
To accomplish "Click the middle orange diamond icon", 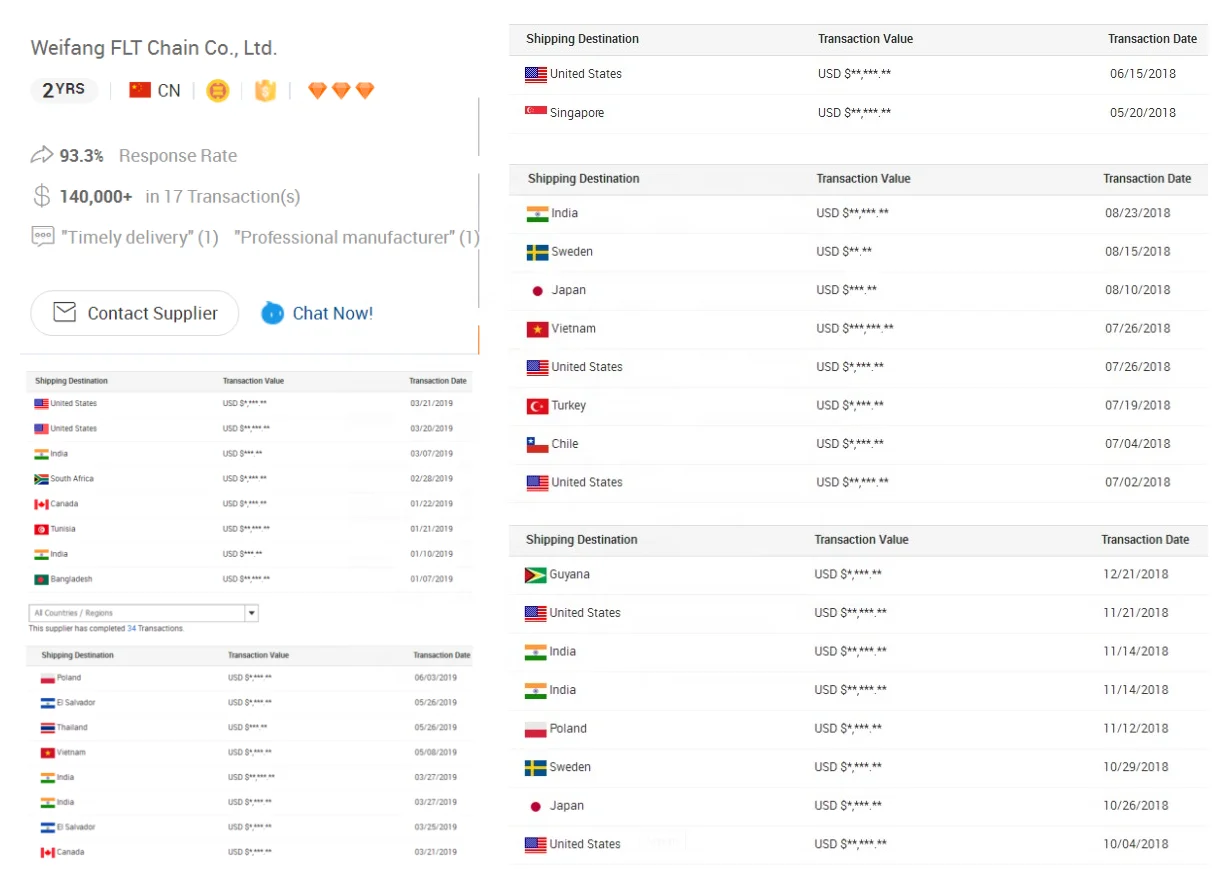I will point(341,91).
